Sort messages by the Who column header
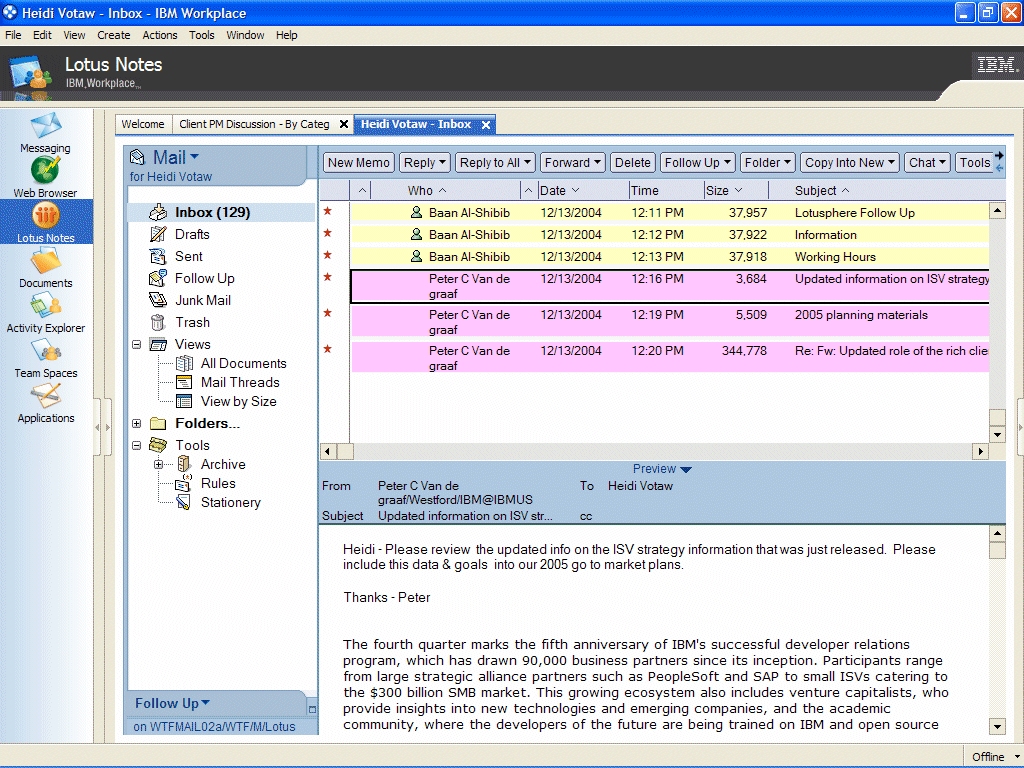This screenshot has width=1024, height=768. pos(427,190)
